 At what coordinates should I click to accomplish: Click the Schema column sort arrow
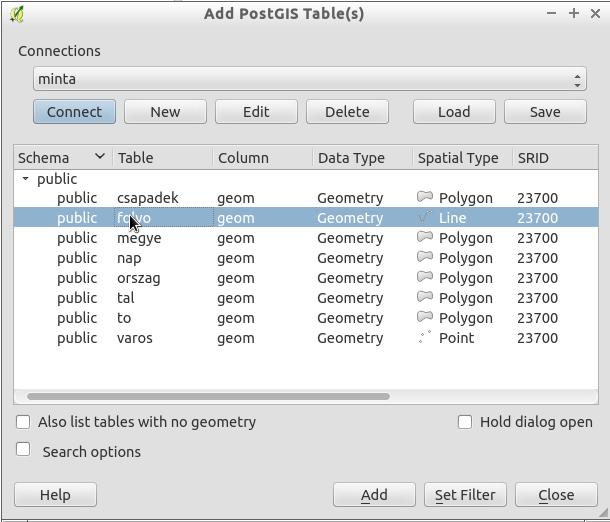pyautogui.click(x=100, y=156)
